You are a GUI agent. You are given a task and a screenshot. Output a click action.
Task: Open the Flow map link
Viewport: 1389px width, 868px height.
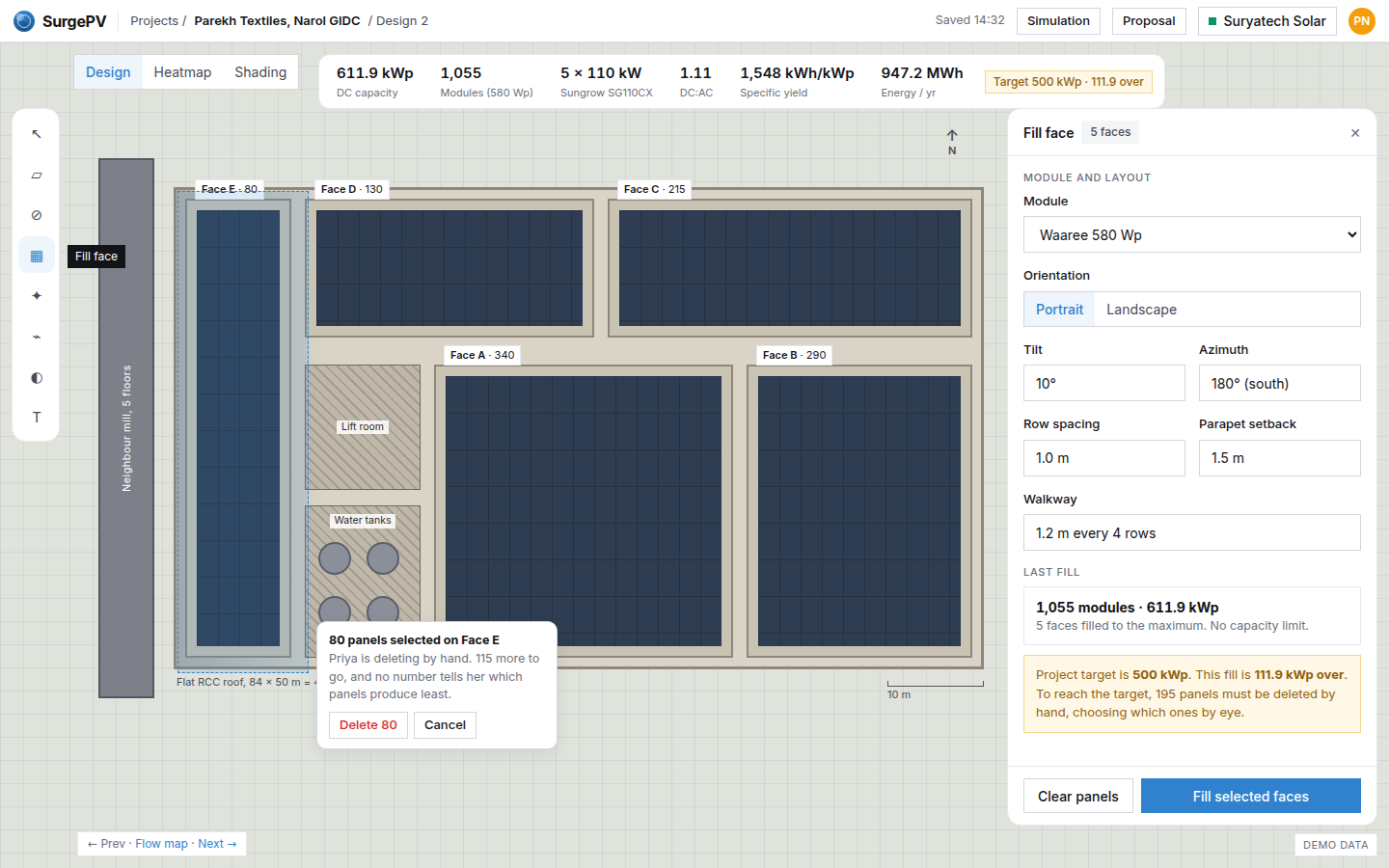click(x=162, y=844)
